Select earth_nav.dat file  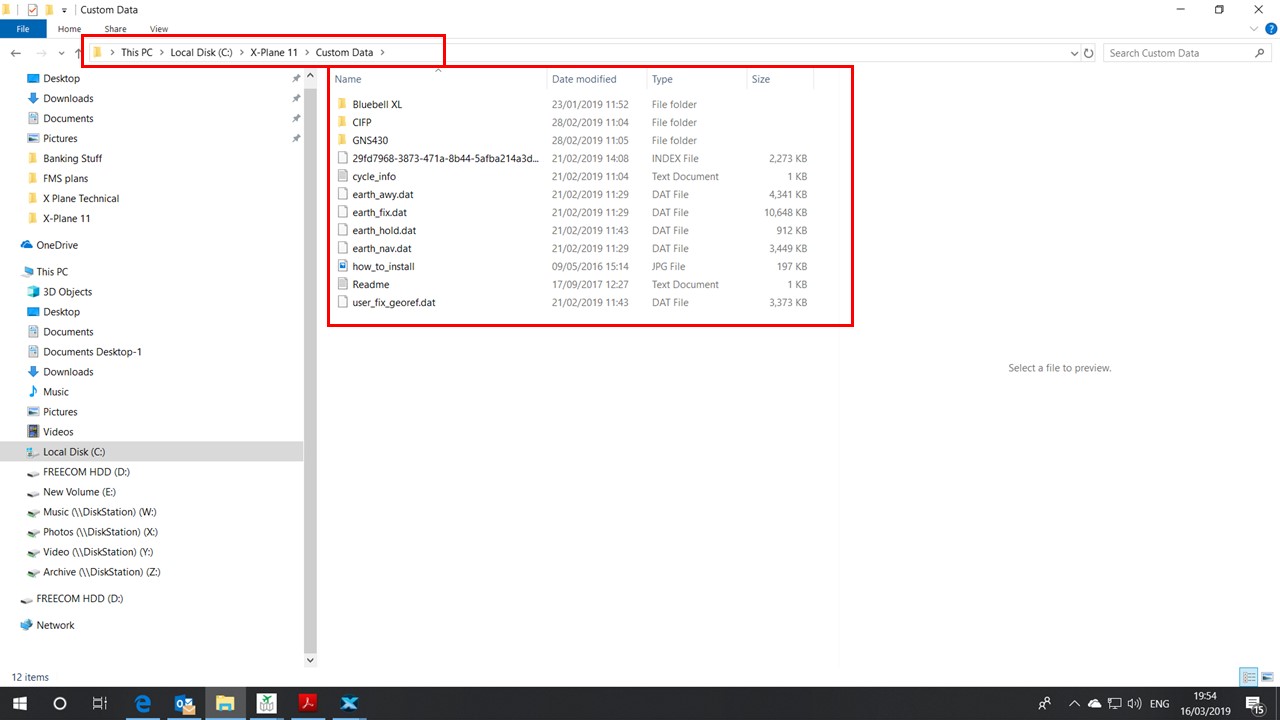tap(381, 248)
